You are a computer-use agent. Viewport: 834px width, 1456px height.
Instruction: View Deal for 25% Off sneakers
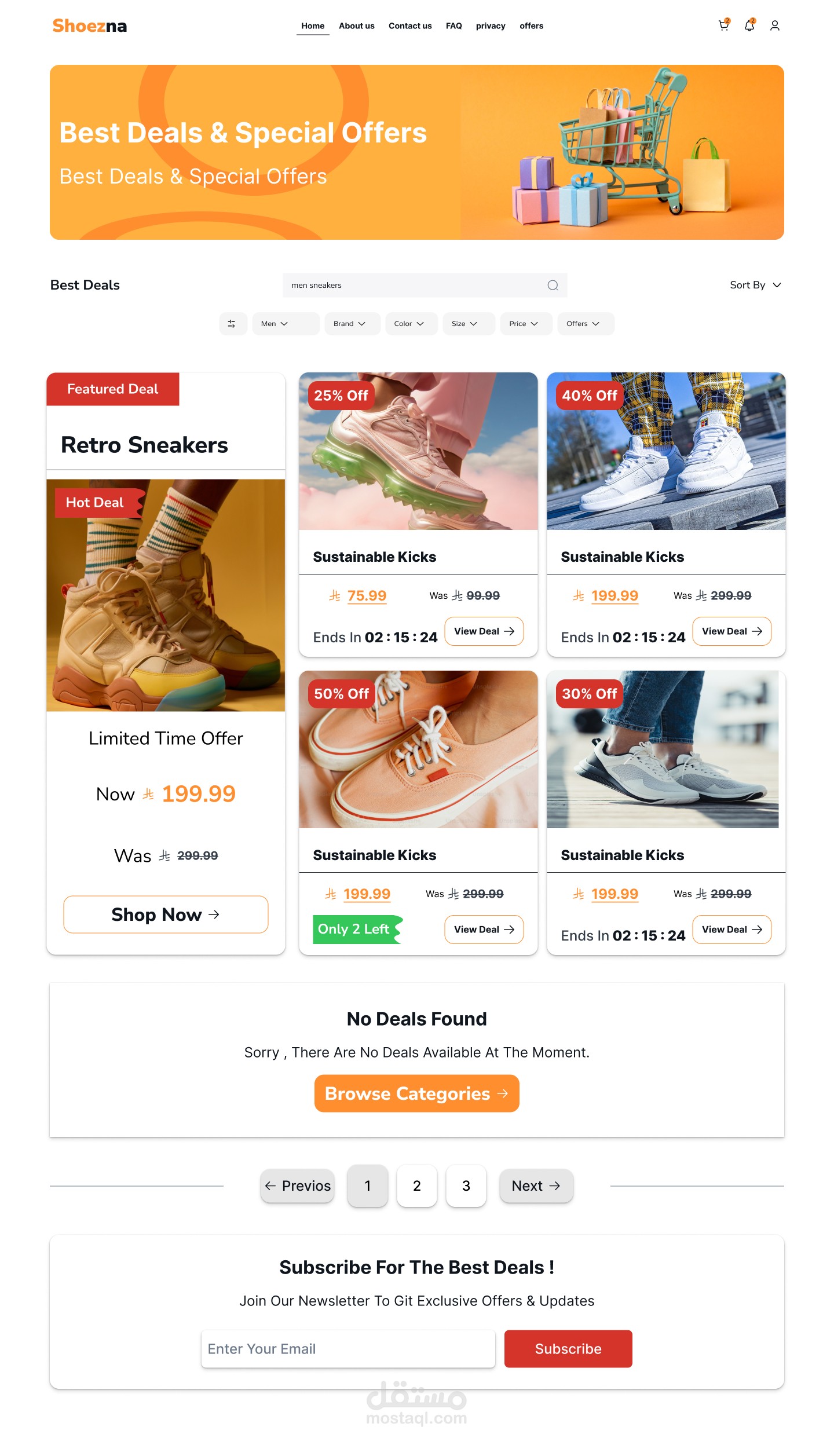(x=484, y=631)
